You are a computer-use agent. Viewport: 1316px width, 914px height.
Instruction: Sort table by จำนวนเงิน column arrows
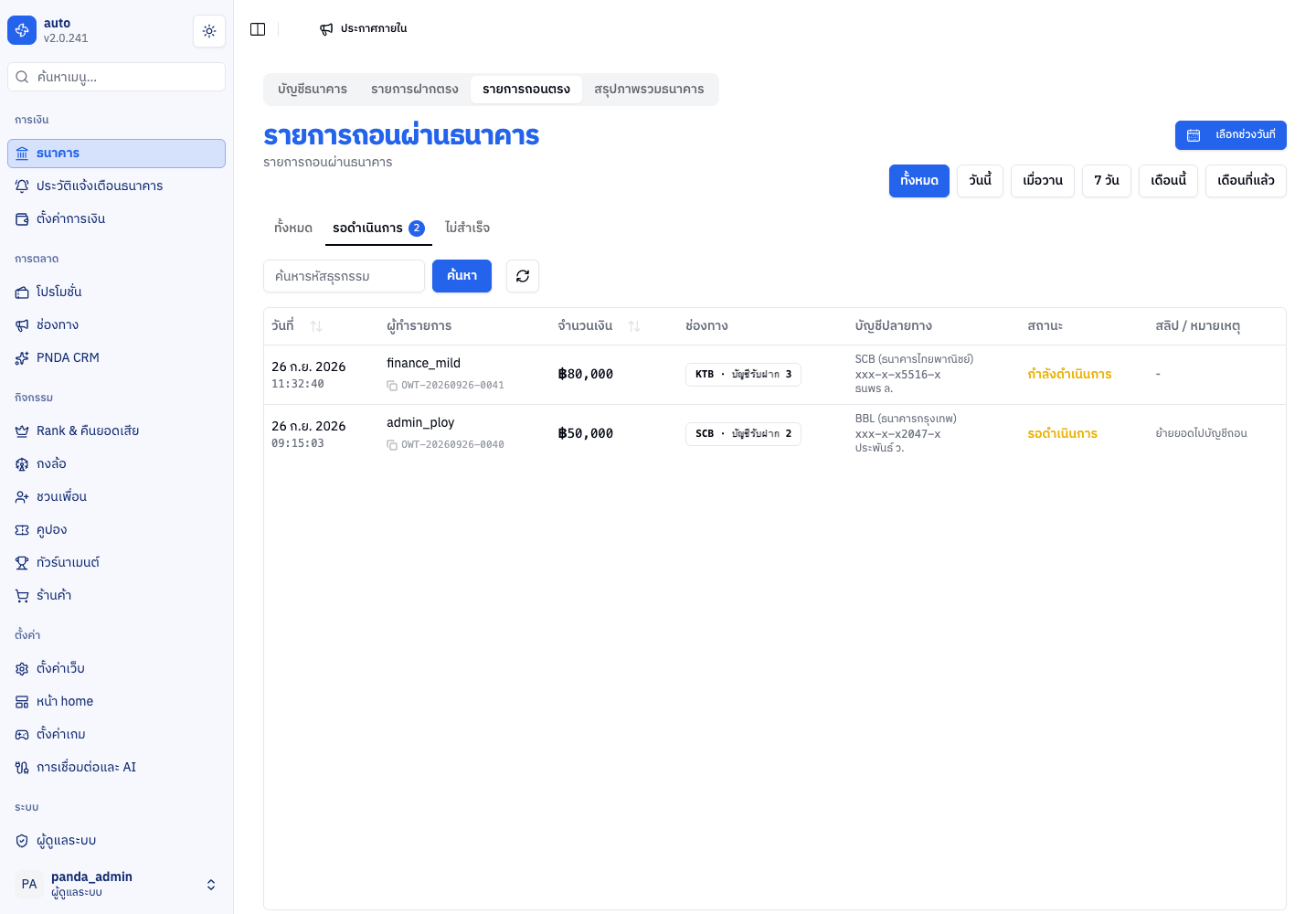click(634, 326)
